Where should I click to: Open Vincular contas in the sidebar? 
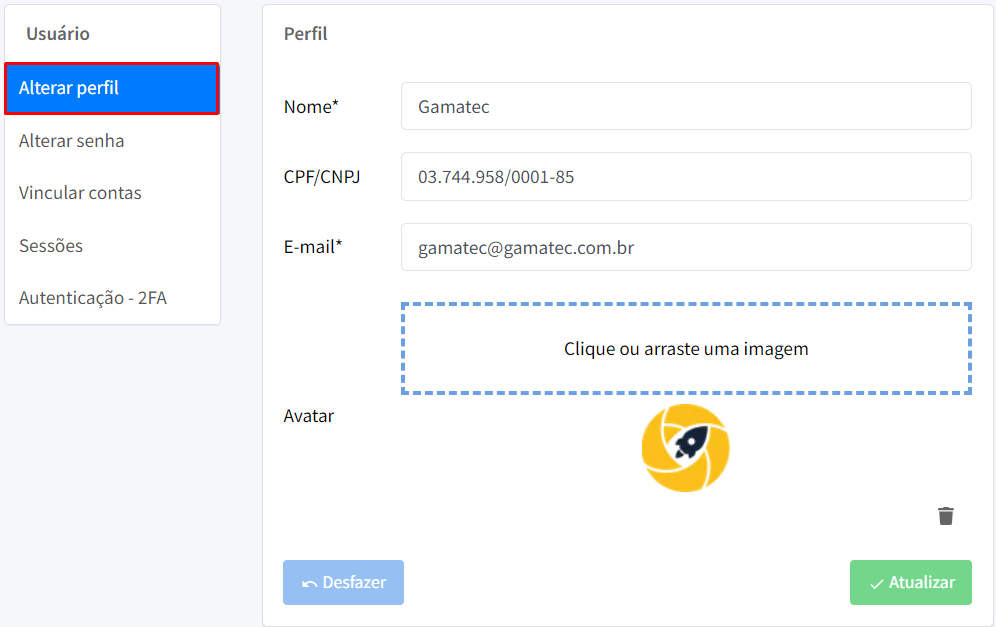112,192
